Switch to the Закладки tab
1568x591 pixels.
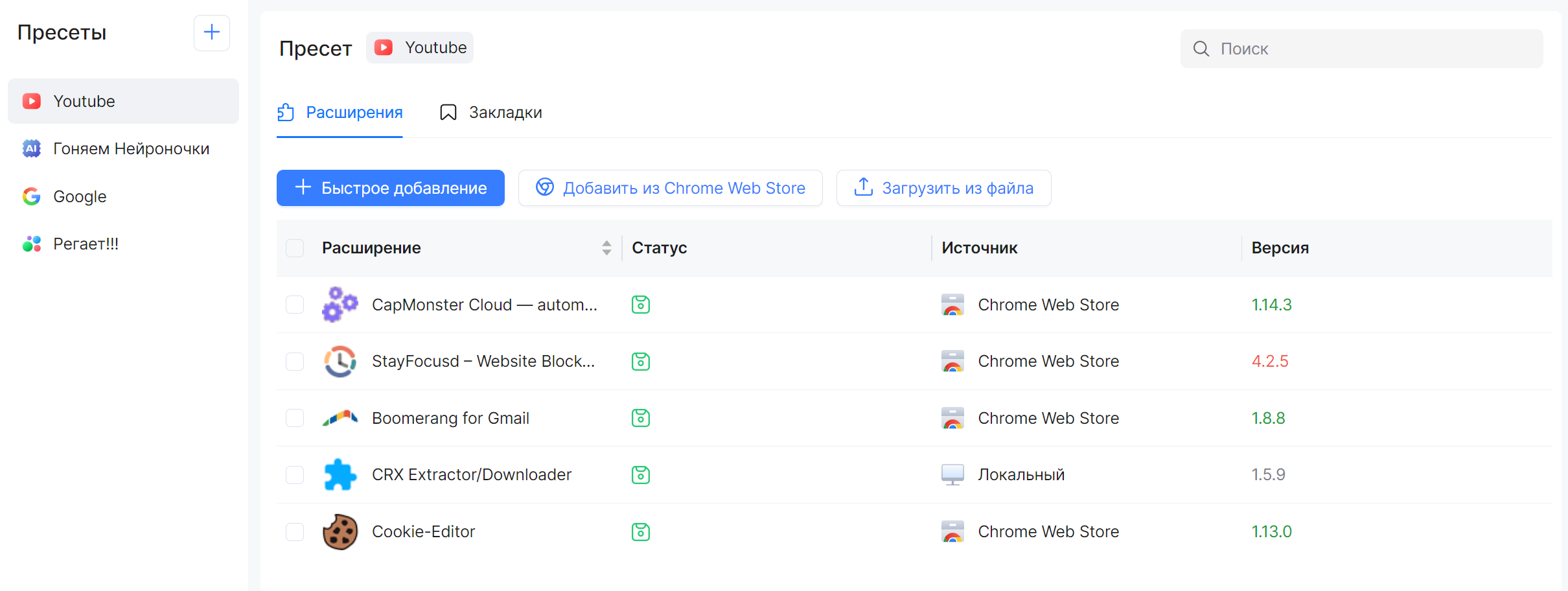pyautogui.click(x=491, y=113)
